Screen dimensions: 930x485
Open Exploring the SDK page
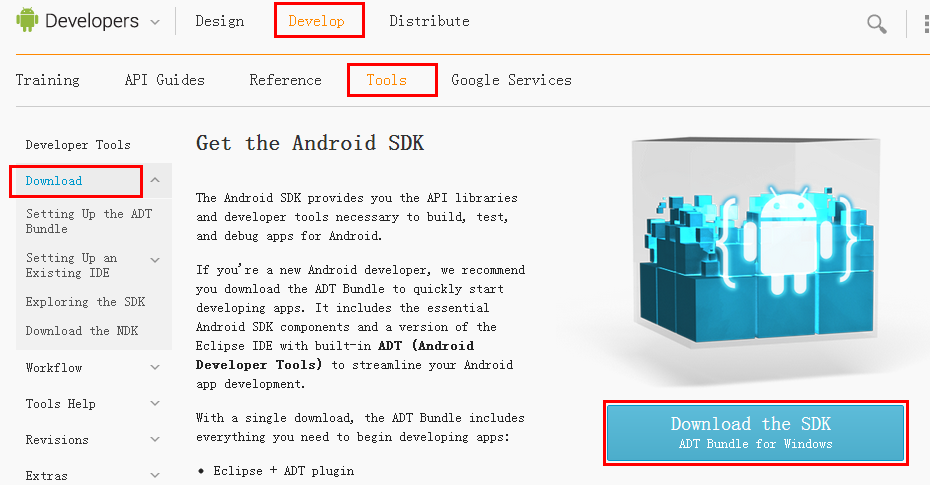(85, 302)
